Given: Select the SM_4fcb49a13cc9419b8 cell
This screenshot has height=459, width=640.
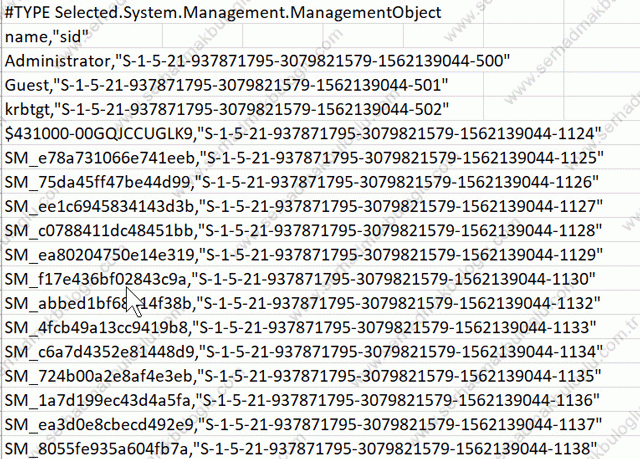Looking at the screenshot, I should click(300, 327).
